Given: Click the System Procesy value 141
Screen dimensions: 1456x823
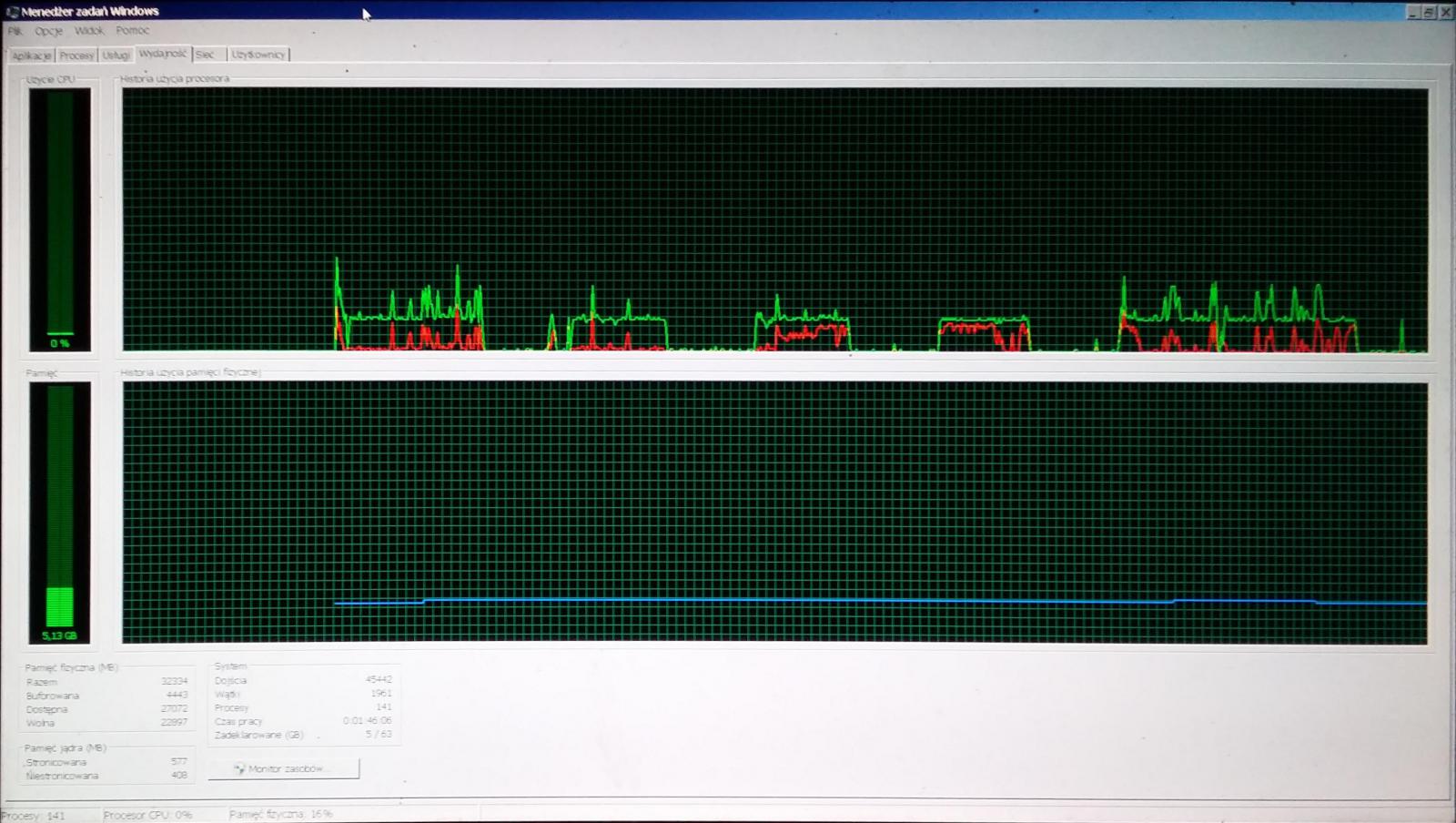Looking at the screenshot, I should click(x=384, y=707).
